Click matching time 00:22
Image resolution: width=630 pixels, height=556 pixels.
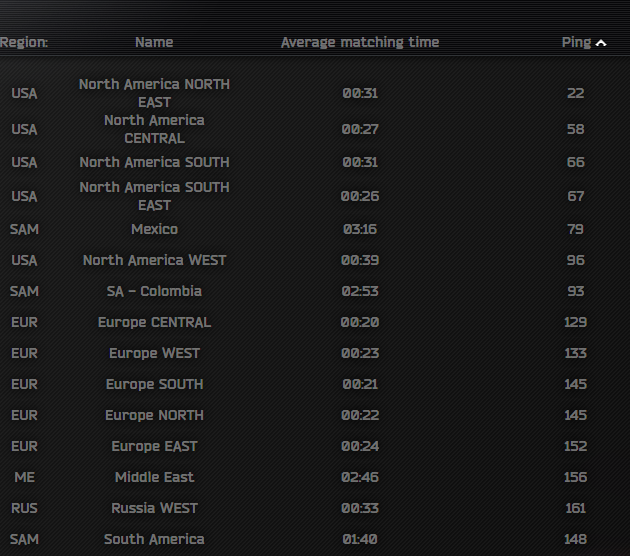[x=360, y=415]
